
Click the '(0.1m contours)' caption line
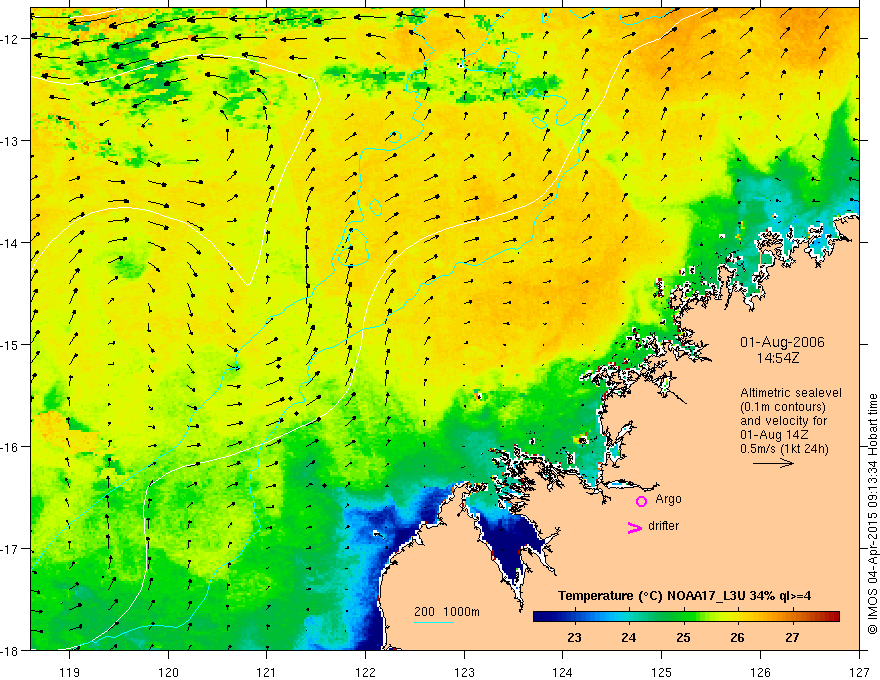tap(783, 407)
